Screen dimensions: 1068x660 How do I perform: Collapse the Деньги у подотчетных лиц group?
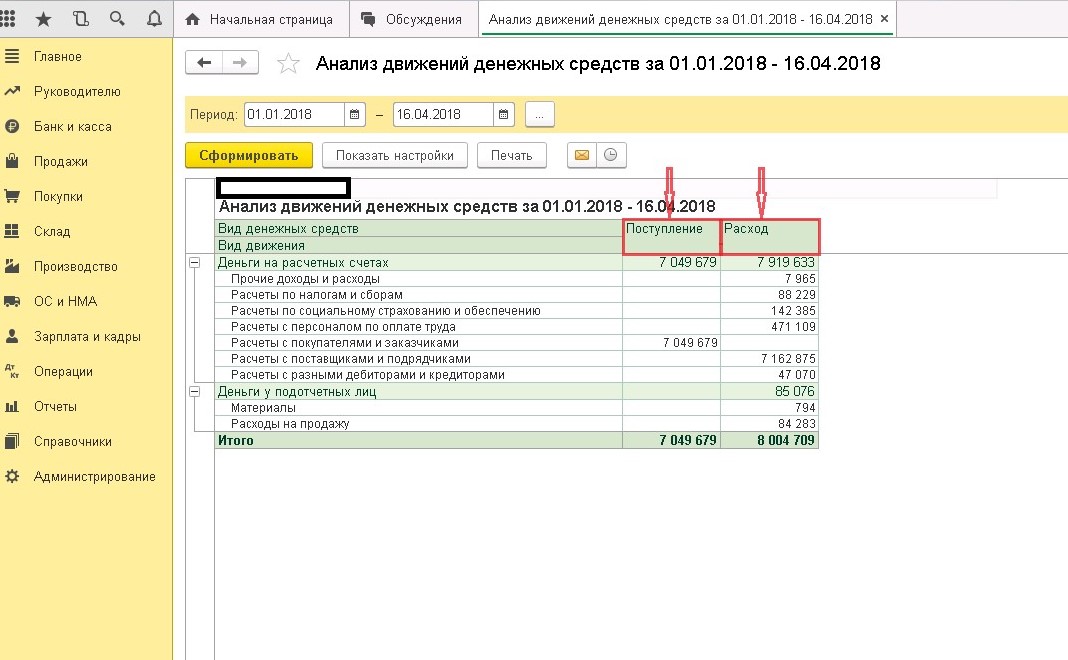click(195, 392)
